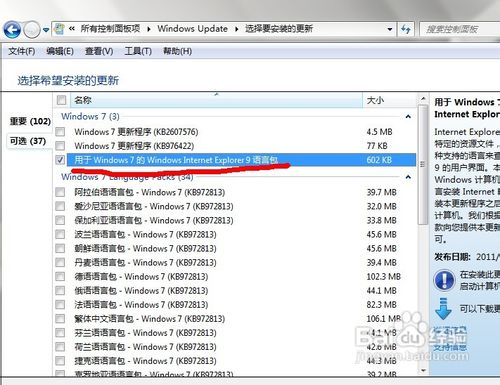Go back with the blue Back arrow
Viewport: 500px width, 385px height.
(12, 30)
